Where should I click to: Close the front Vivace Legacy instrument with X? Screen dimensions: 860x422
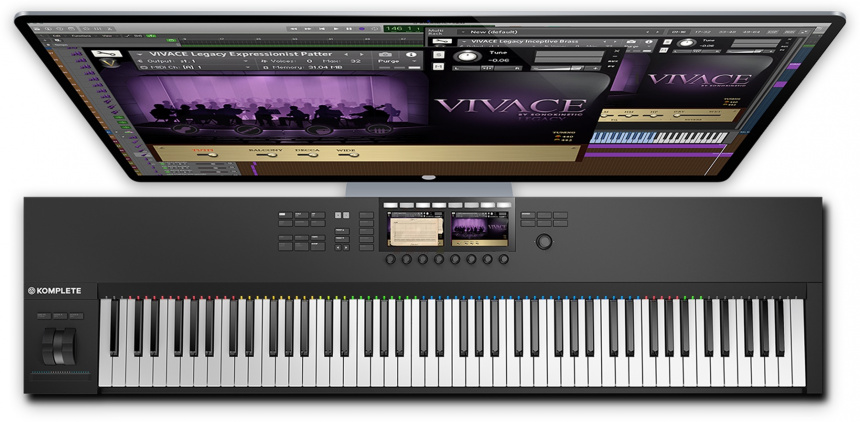617,50
